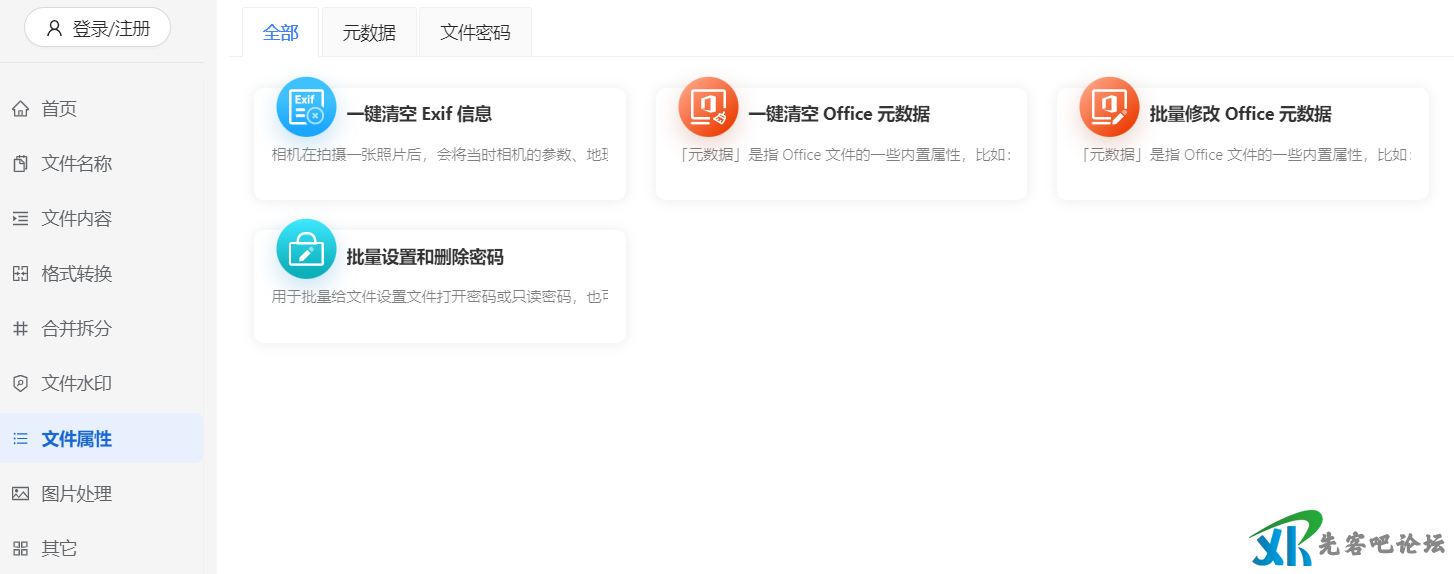The width and height of the screenshot is (1454, 574).
Task: Open 文件内容 in the sidebar
Action: 76,219
